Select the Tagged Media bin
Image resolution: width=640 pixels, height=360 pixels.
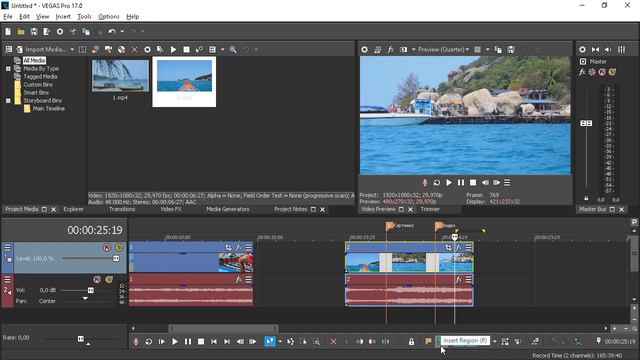[40, 76]
